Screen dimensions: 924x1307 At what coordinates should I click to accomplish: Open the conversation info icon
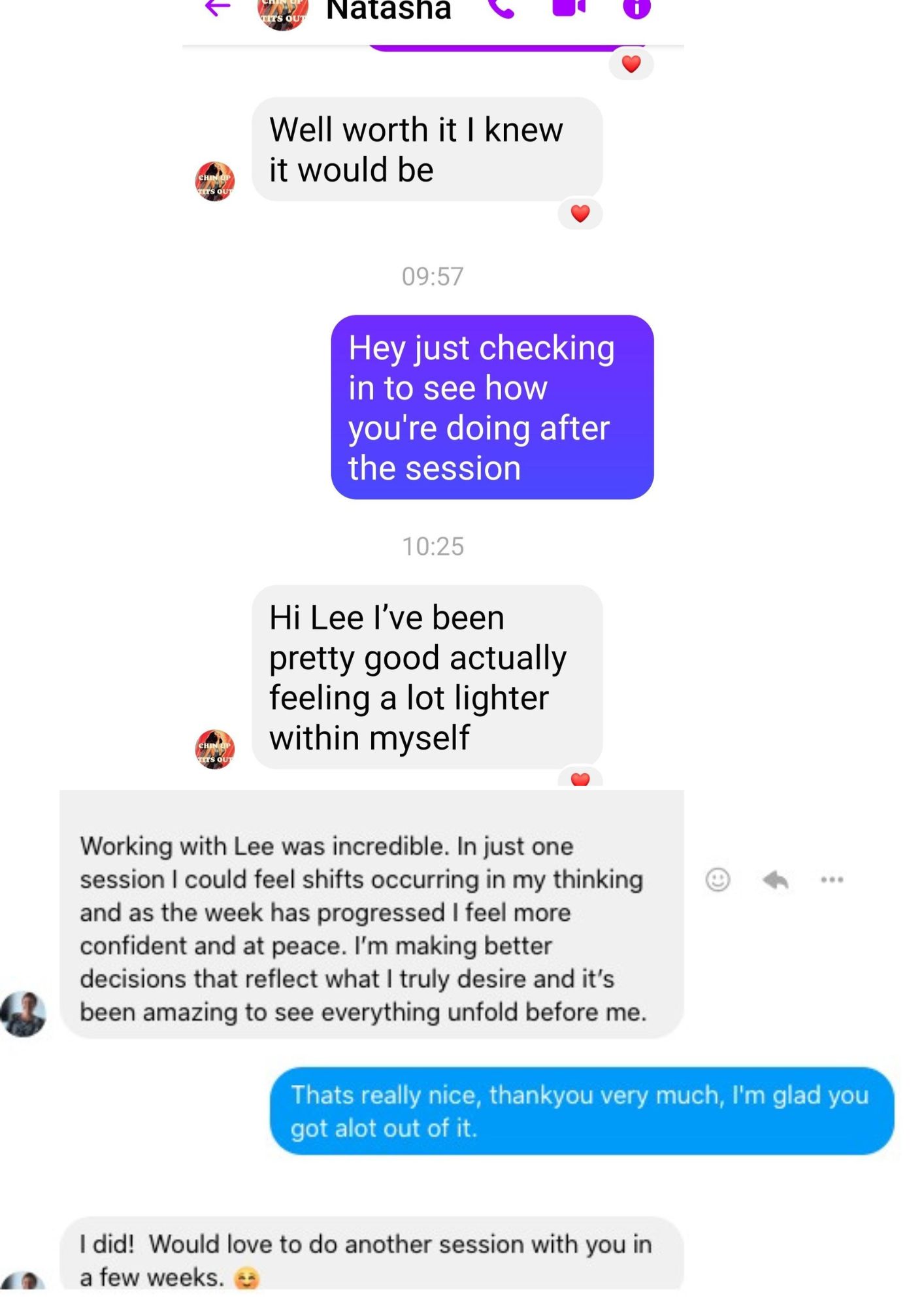pyautogui.click(x=636, y=8)
